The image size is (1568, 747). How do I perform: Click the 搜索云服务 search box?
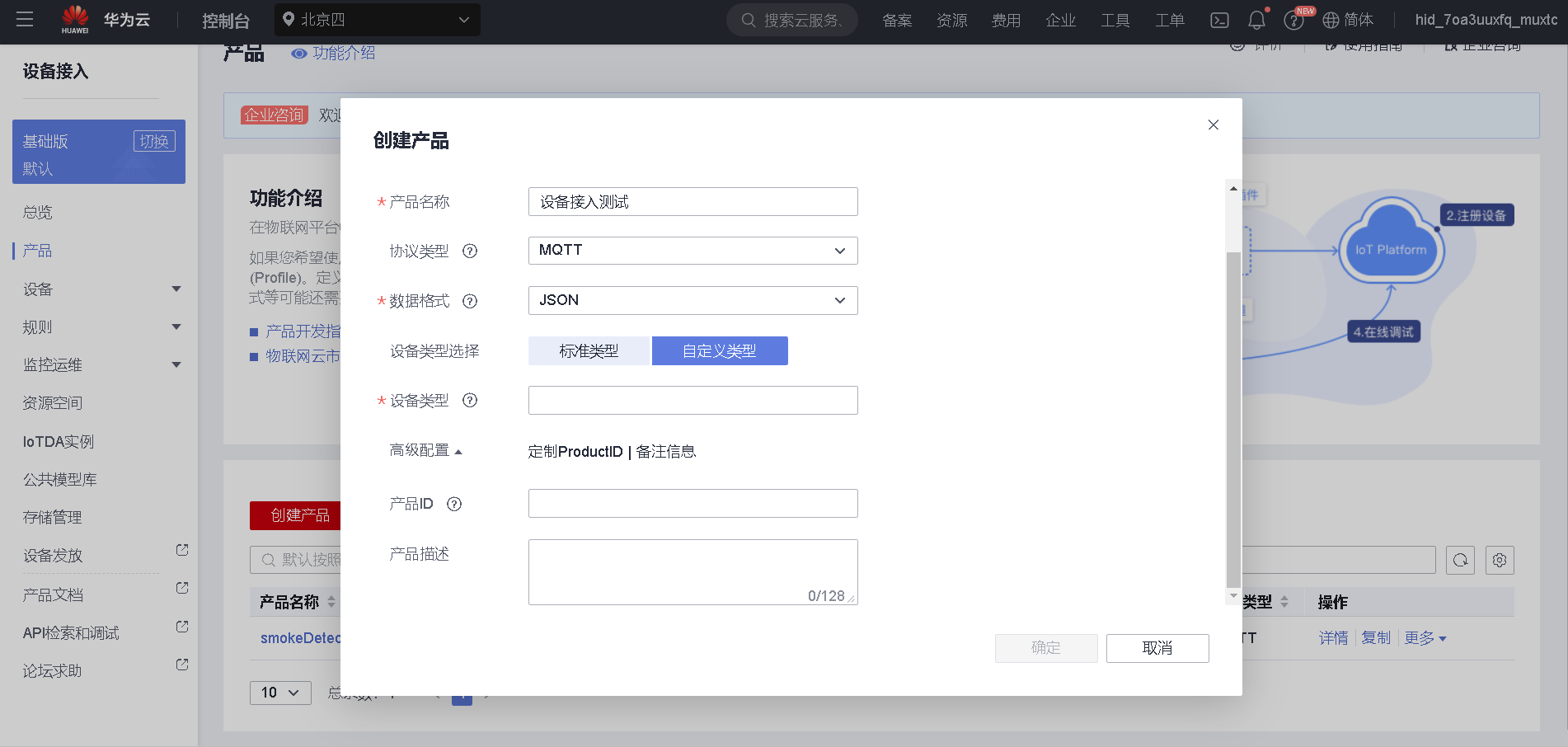792,20
